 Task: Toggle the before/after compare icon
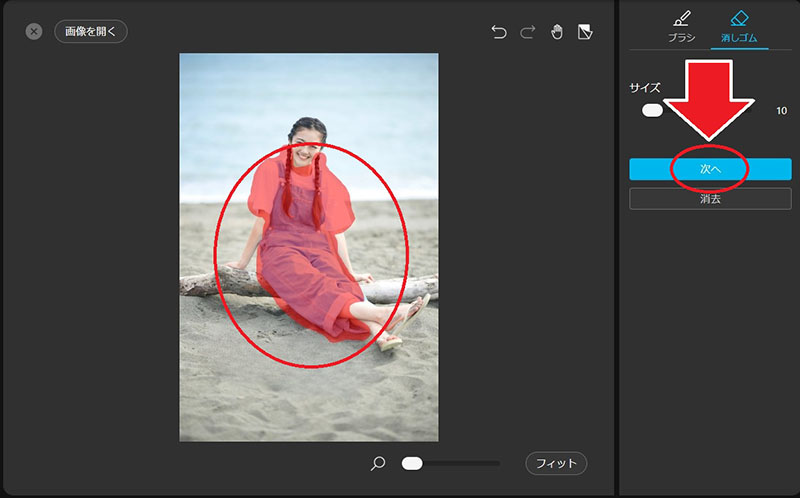pos(585,32)
